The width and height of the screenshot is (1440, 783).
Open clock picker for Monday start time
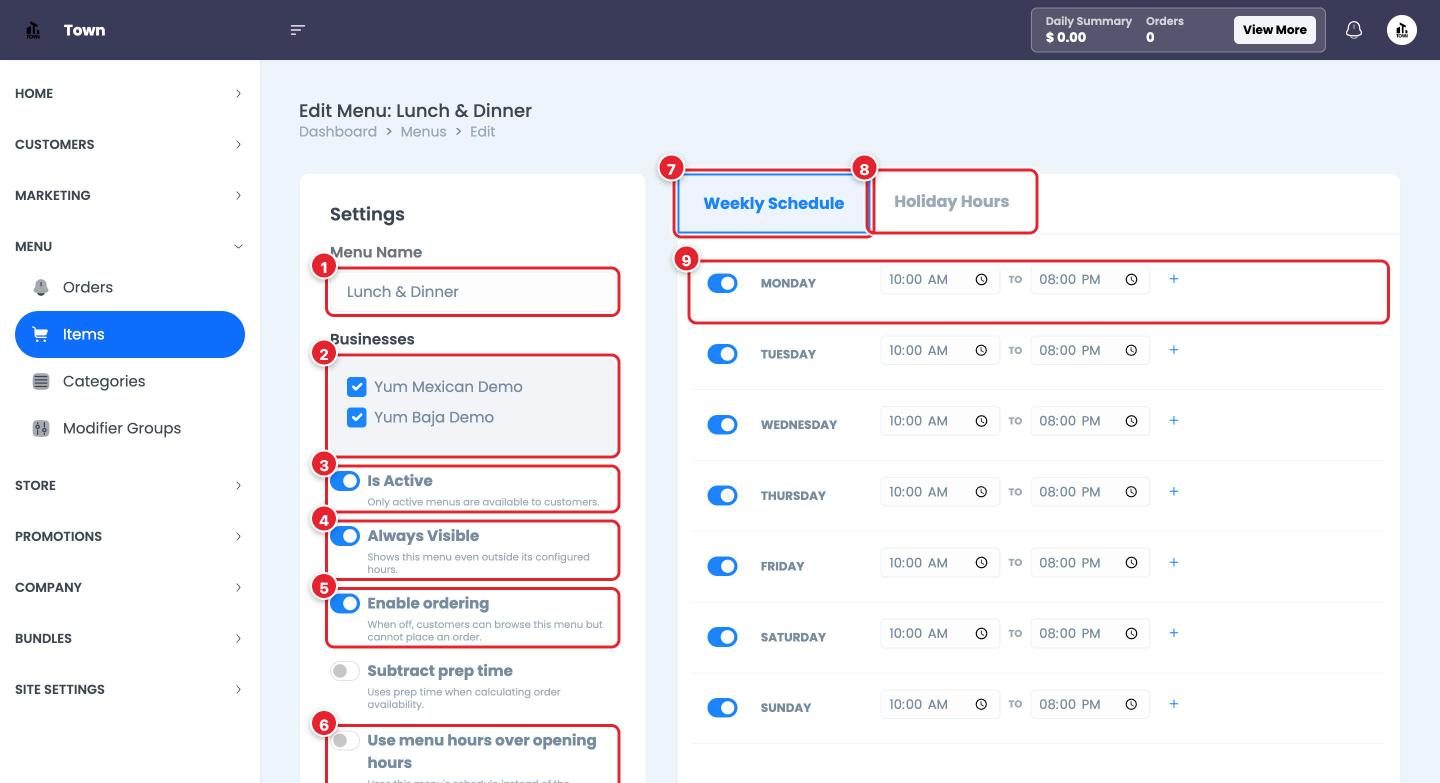[x=981, y=280]
